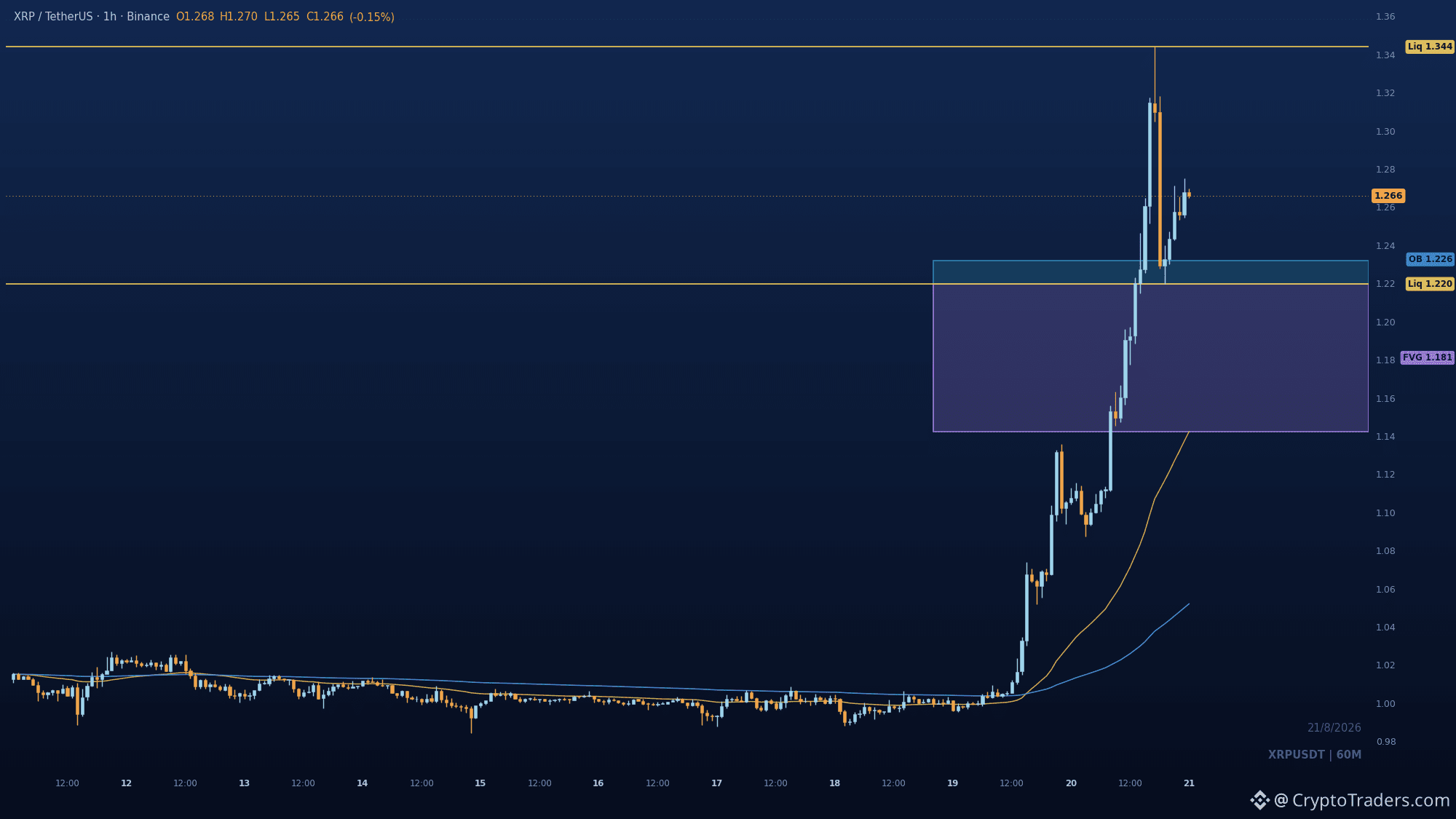Click the 1.14 price axis tick
This screenshot has width=1456, height=819.
(x=1385, y=437)
